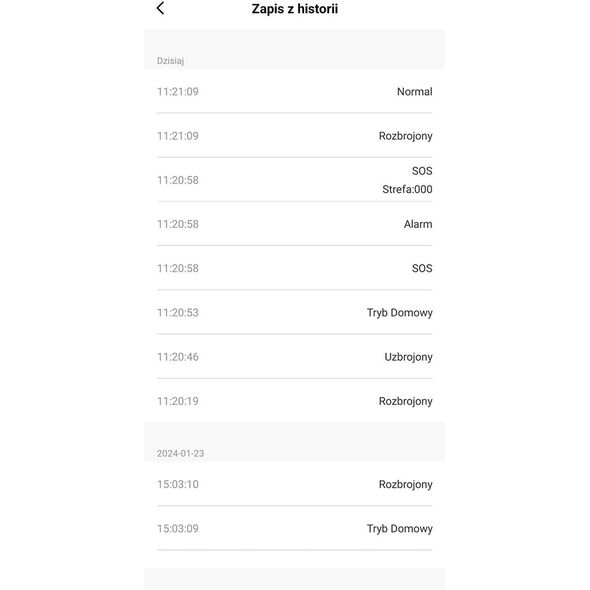
Task: Select the 15:03:09 Tryb Domowy entry
Action: (x=294, y=529)
